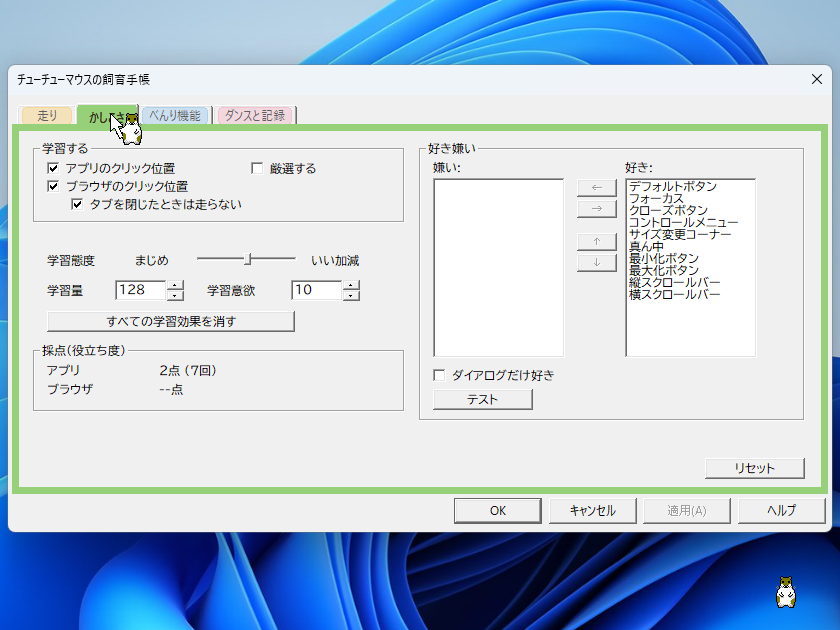Click the リセット button
The height and width of the screenshot is (630, 840).
click(755, 468)
